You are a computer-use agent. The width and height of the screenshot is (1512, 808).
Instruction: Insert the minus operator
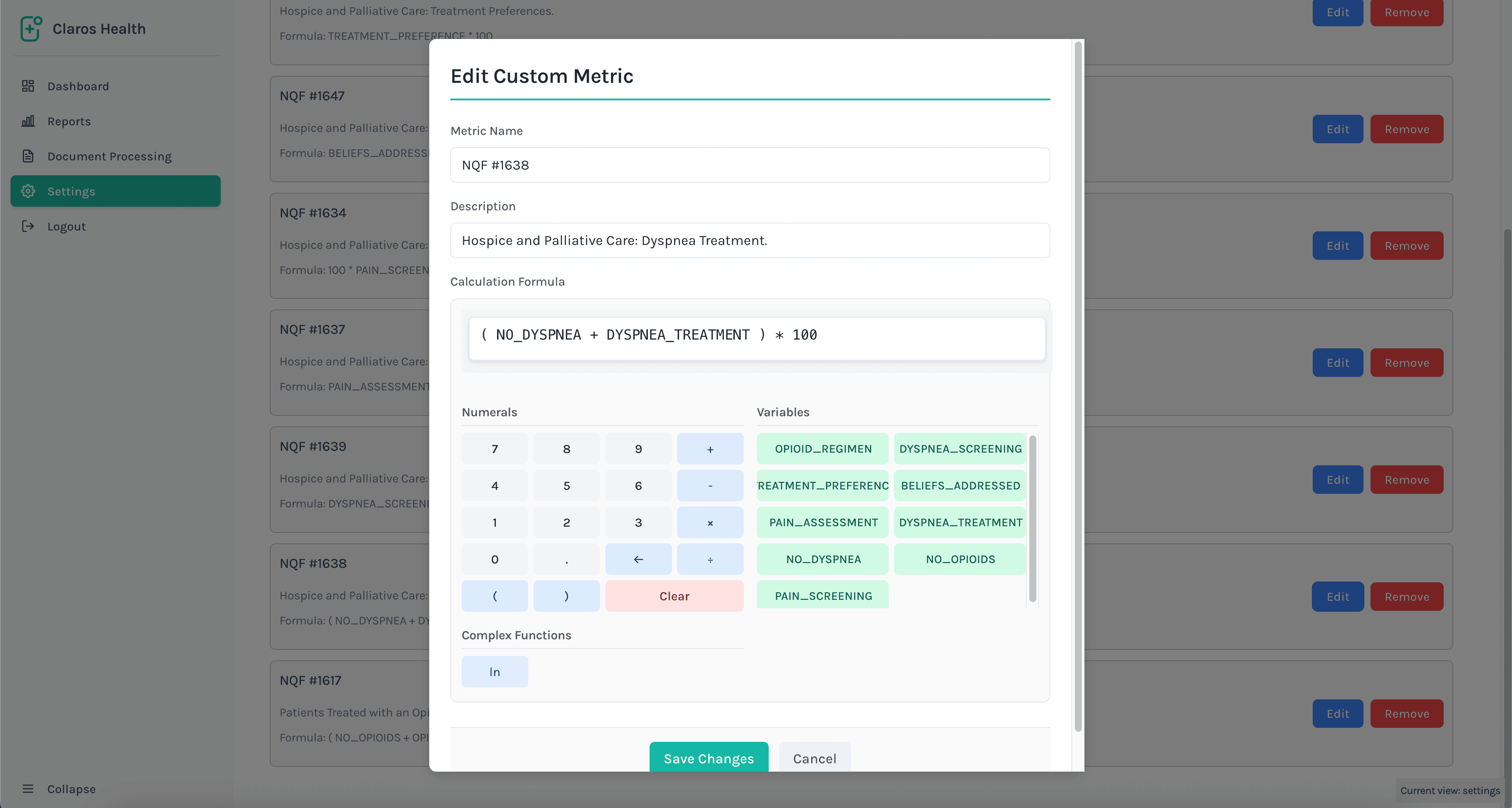710,486
